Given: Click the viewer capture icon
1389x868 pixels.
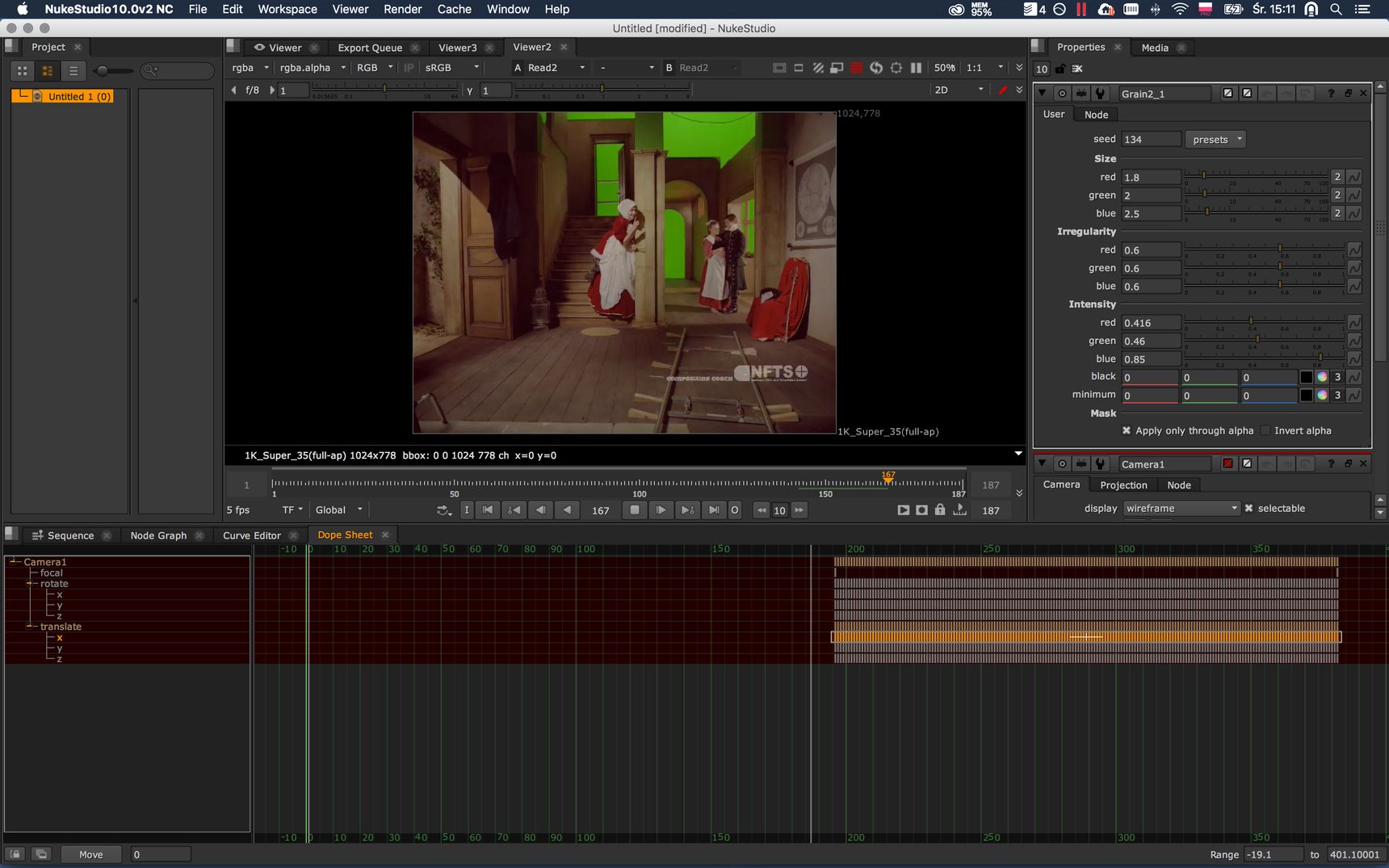Looking at the screenshot, I should pyautogui.click(x=921, y=509).
